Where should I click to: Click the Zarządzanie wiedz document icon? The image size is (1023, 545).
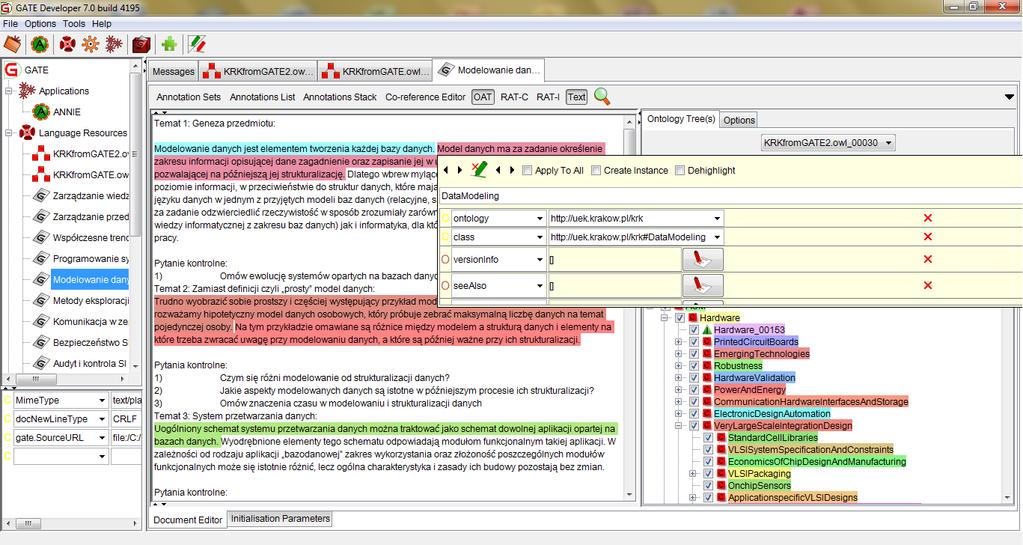click(x=41, y=195)
